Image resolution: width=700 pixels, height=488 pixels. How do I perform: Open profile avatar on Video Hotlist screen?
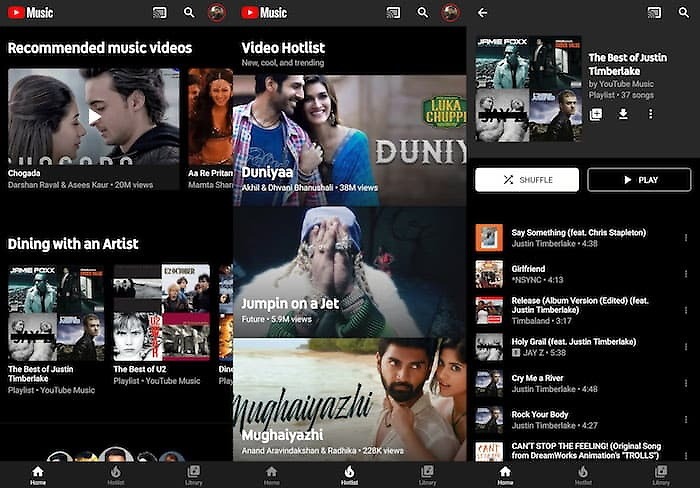click(450, 13)
